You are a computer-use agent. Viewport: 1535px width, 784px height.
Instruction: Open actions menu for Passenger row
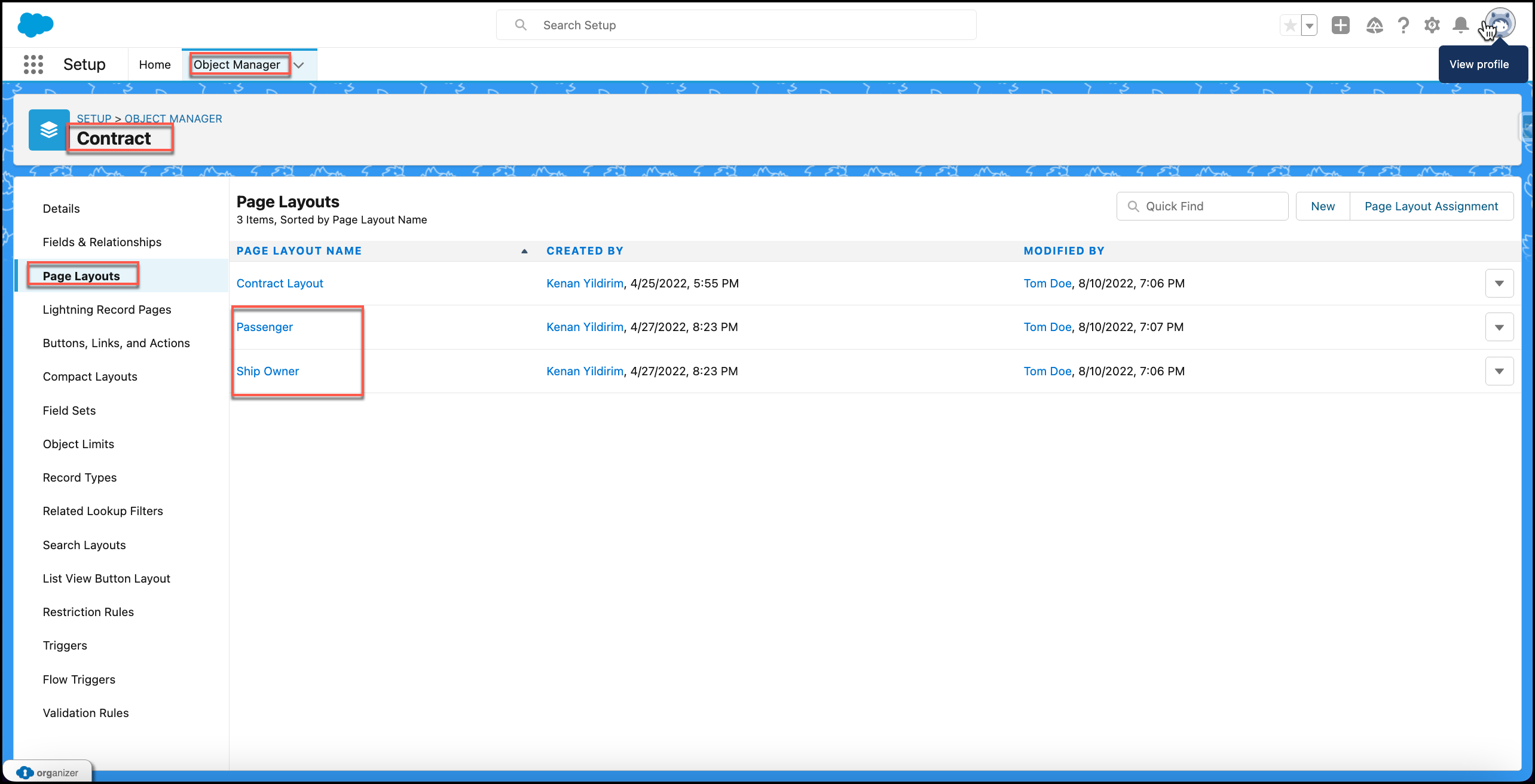pyautogui.click(x=1499, y=327)
